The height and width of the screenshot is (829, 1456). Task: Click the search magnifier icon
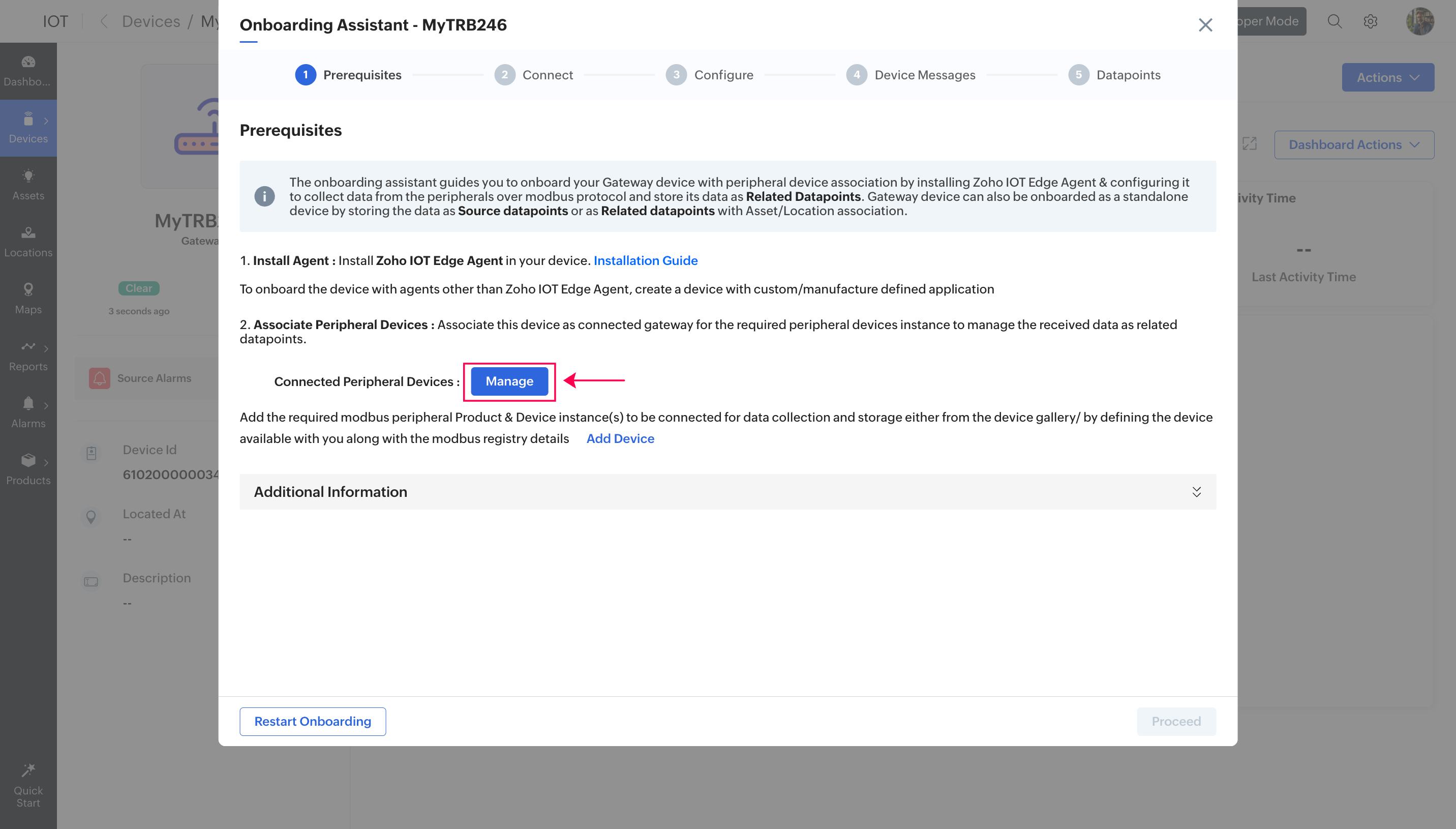[x=1334, y=22]
